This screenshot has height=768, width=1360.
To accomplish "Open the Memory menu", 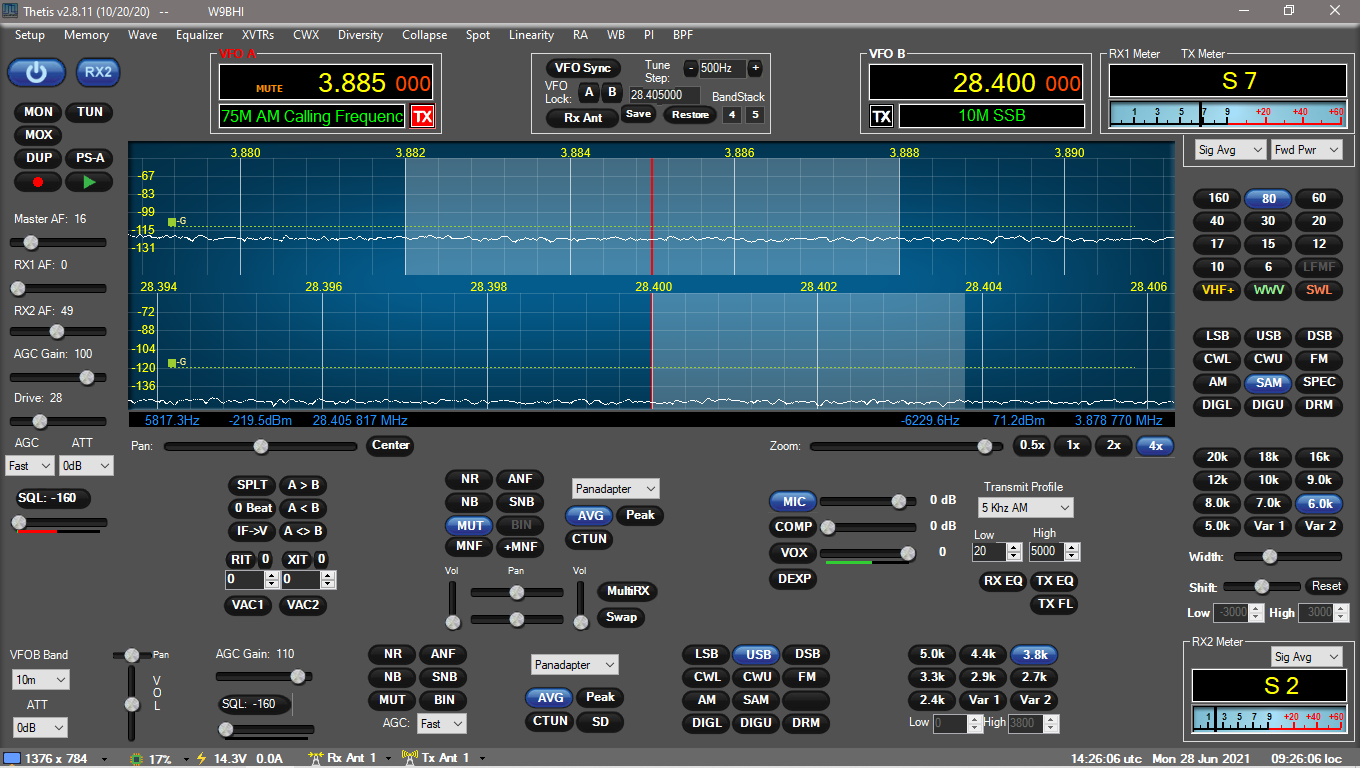I will point(87,35).
